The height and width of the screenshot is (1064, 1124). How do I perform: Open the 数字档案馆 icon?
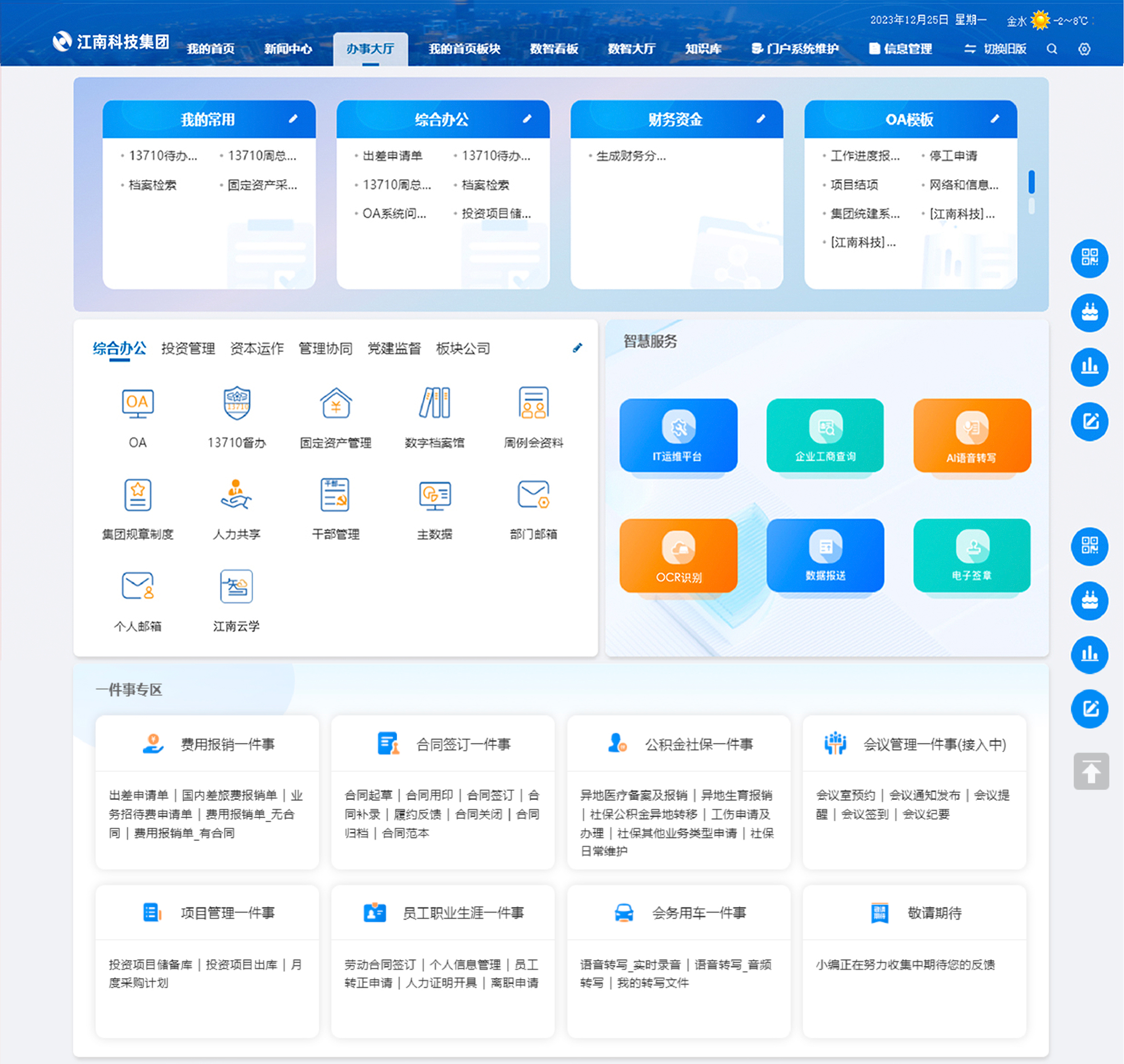click(435, 404)
